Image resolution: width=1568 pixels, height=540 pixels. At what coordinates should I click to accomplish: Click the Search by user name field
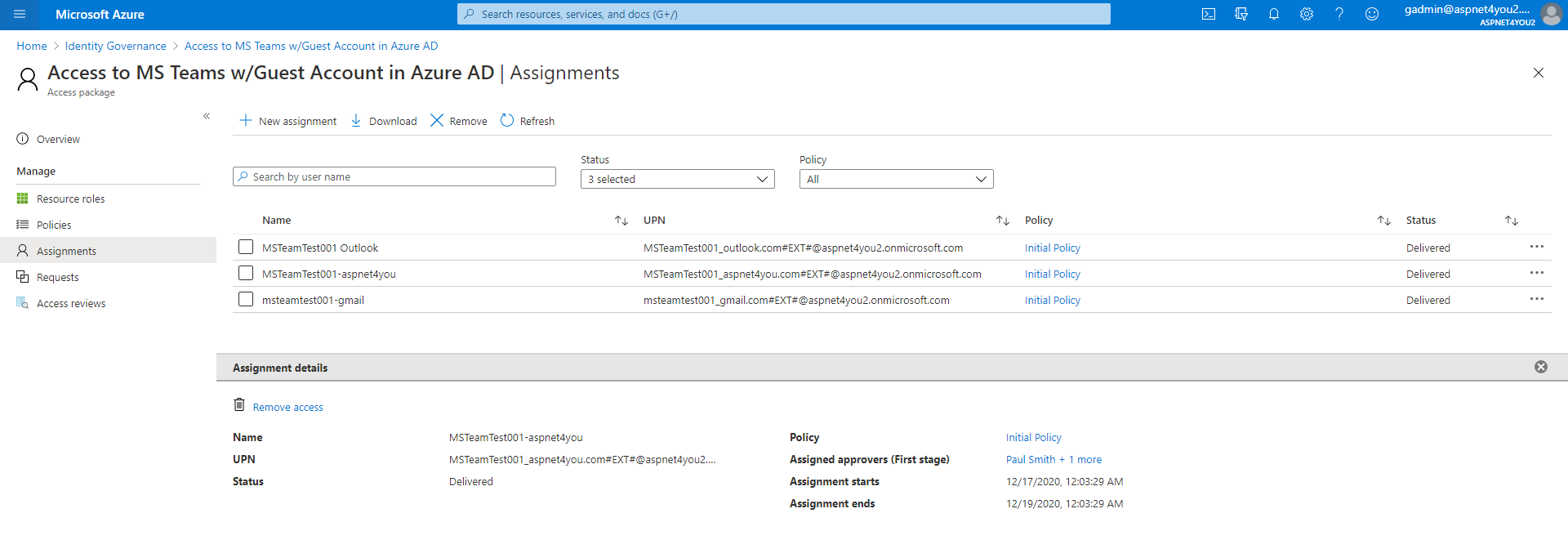click(394, 176)
